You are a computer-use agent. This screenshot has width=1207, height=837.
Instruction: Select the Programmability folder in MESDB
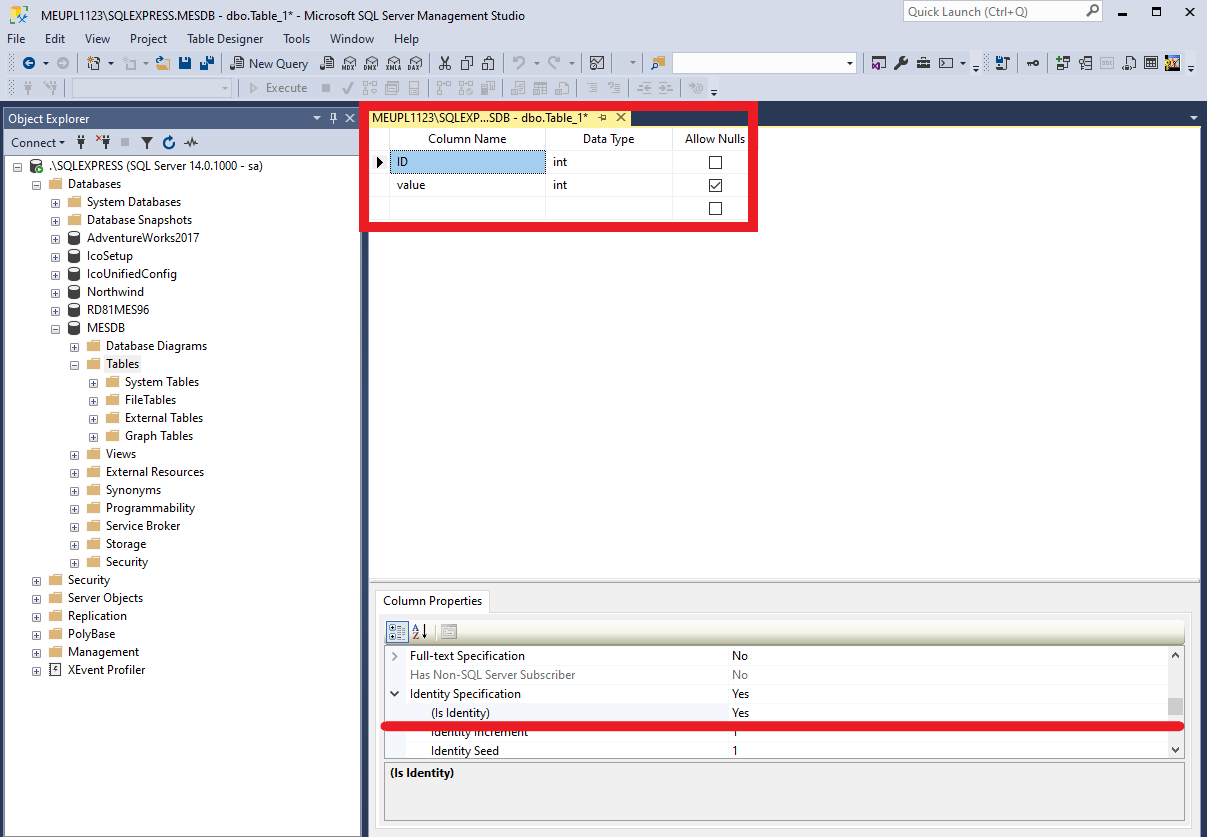(x=150, y=508)
